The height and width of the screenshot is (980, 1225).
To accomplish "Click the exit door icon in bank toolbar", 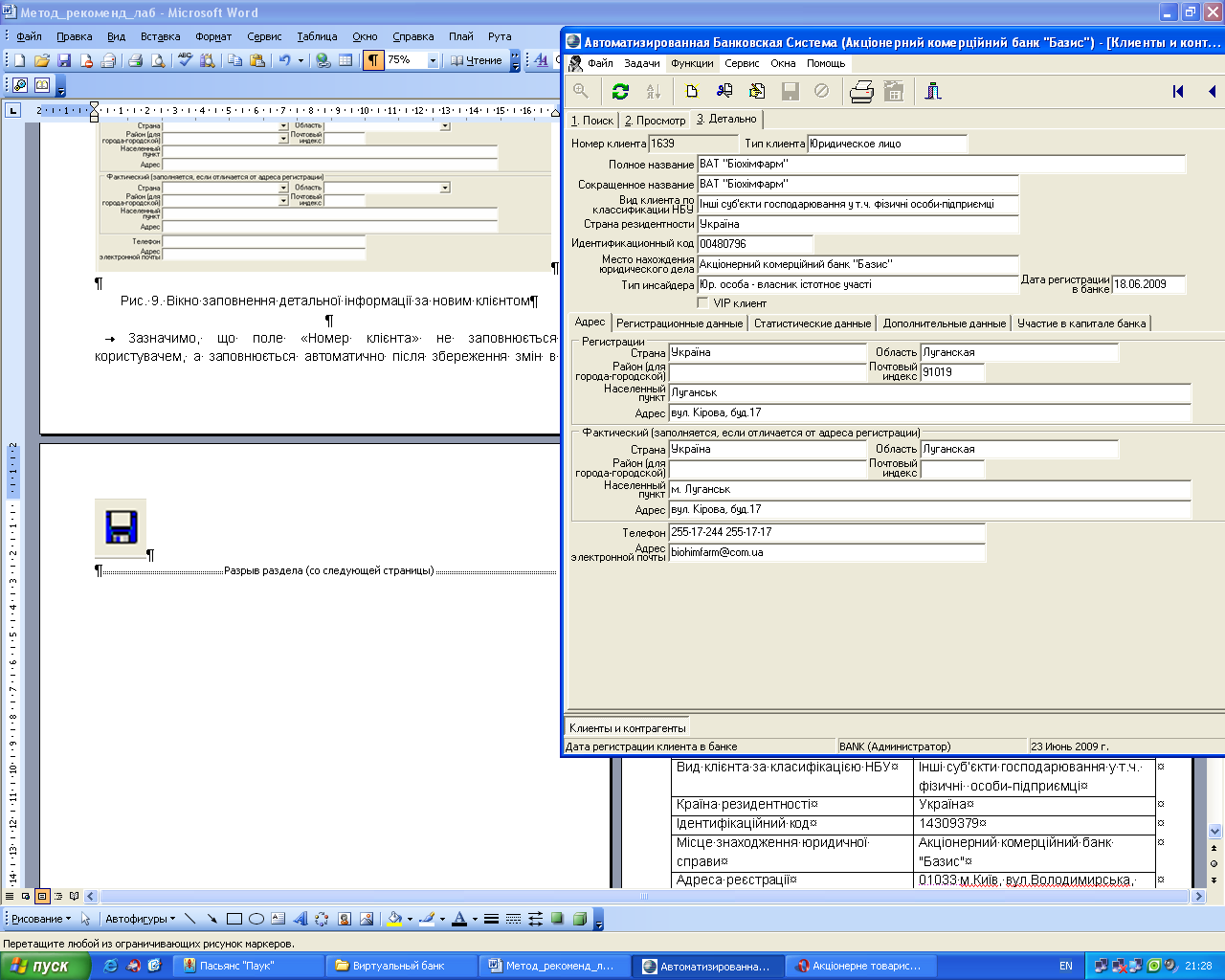I will click(933, 91).
